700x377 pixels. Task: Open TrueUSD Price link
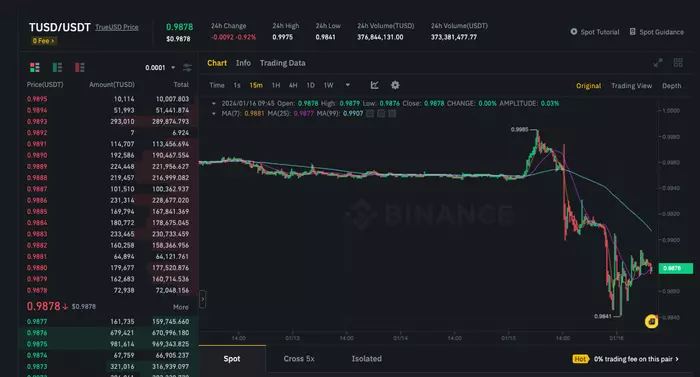(x=117, y=27)
